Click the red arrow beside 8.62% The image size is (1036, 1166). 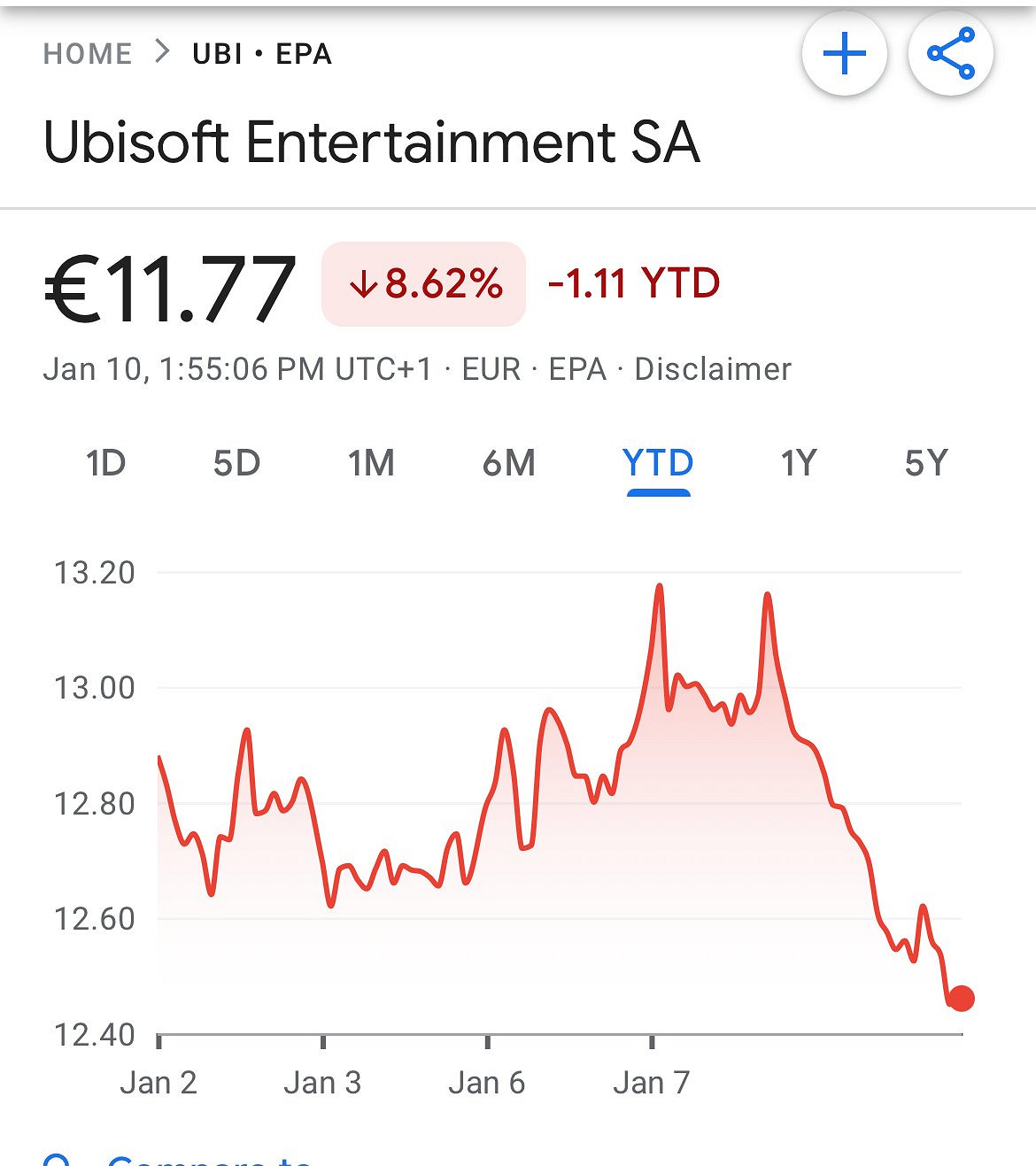(x=363, y=284)
